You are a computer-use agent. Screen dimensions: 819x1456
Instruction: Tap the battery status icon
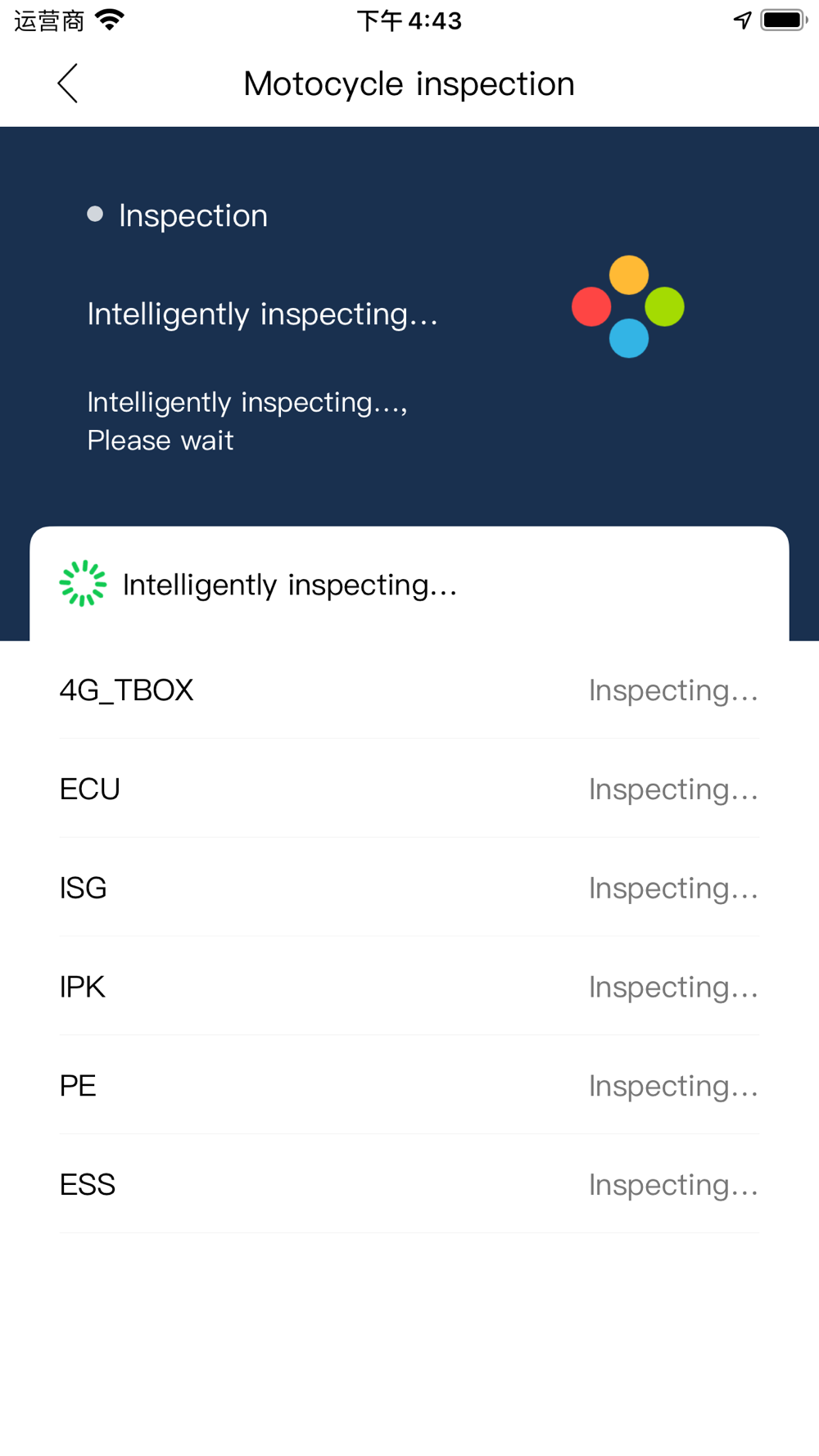click(783, 20)
